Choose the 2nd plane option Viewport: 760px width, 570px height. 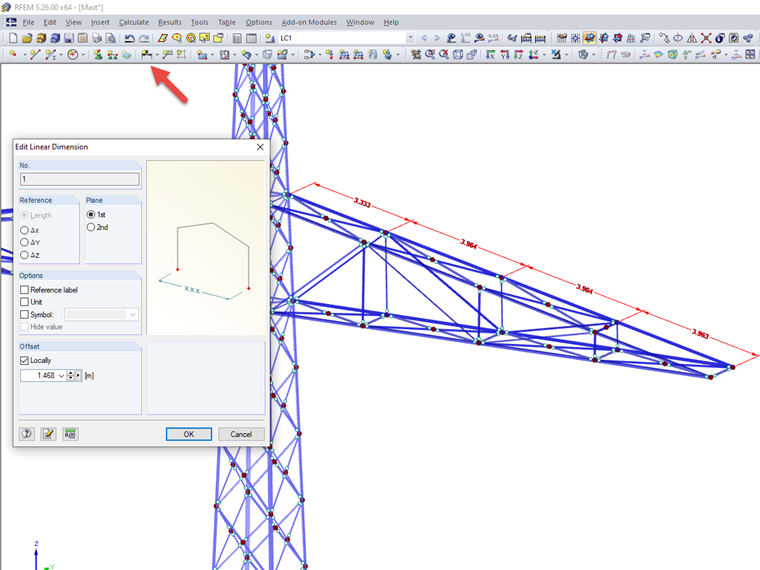(x=91, y=227)
